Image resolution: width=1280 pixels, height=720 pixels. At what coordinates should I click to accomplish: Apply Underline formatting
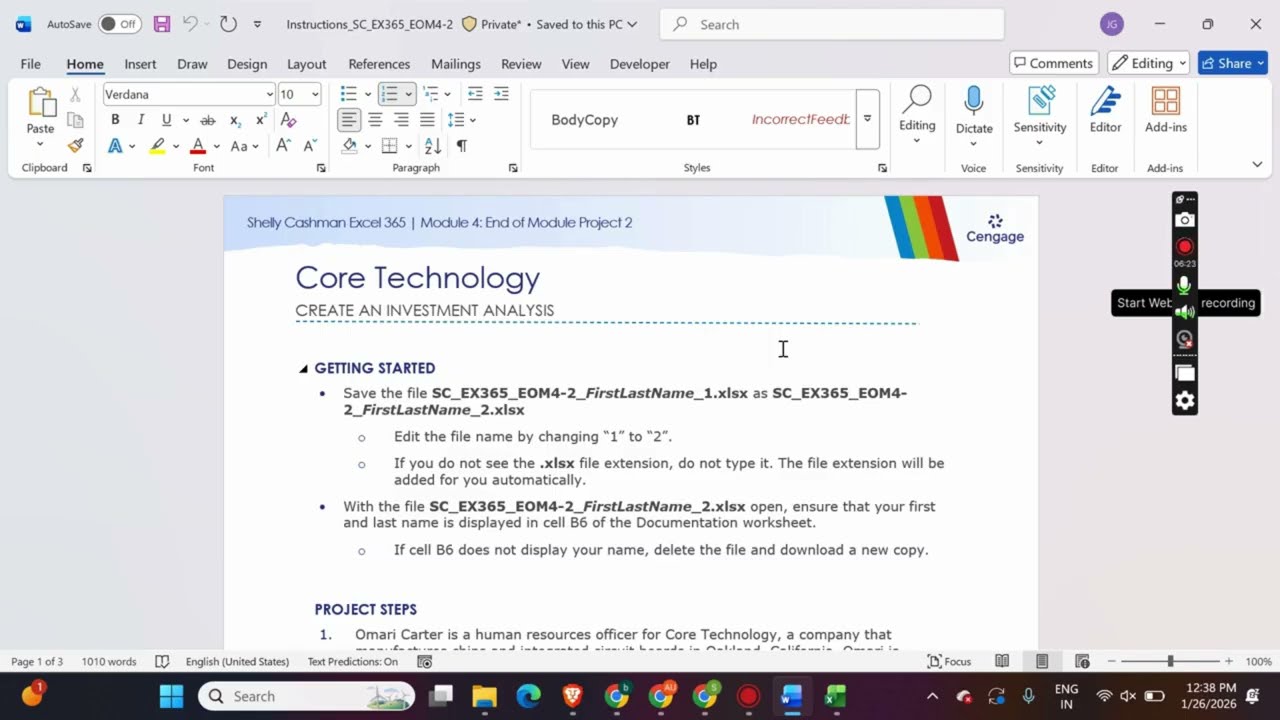click(166, 120)
